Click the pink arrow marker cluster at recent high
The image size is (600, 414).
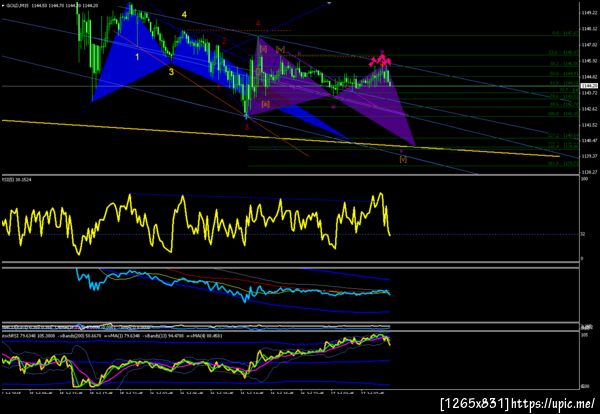coord(380,60)
